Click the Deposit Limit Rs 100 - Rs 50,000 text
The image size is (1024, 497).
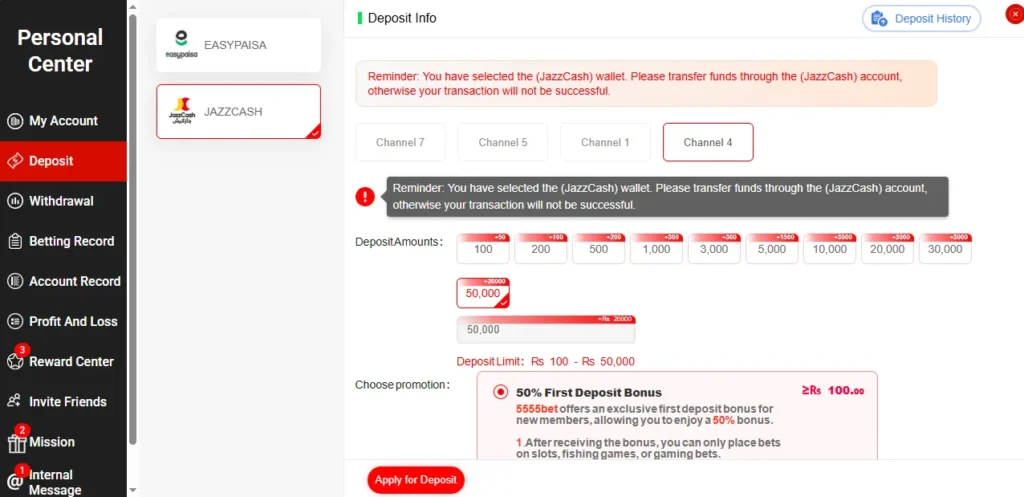click(545, 361)
